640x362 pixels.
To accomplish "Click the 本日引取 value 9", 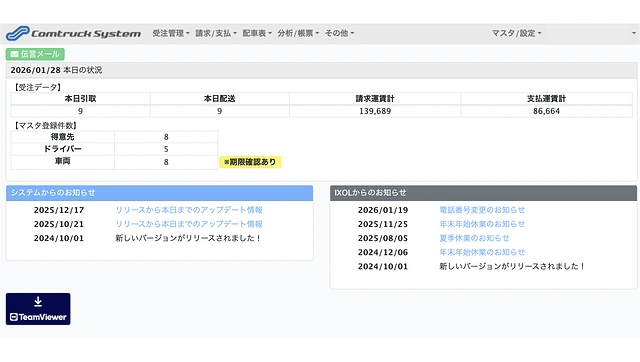I will tap(80, 111).
